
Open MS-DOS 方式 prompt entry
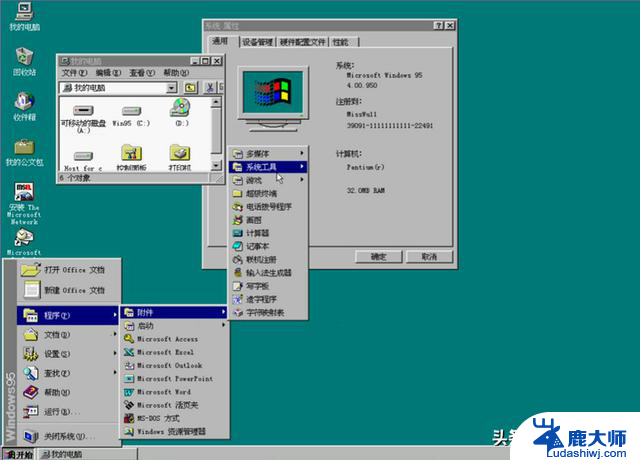click(x=174, y=418)
